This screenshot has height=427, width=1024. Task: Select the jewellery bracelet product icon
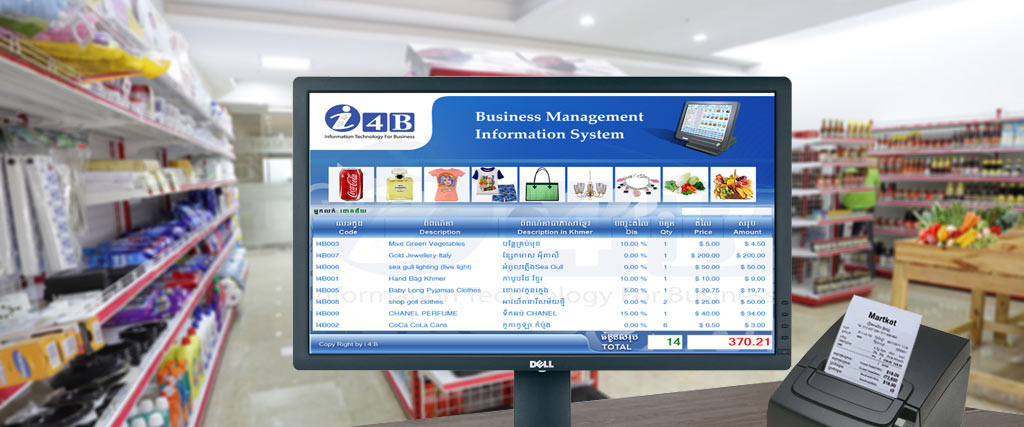pos(637,185)
